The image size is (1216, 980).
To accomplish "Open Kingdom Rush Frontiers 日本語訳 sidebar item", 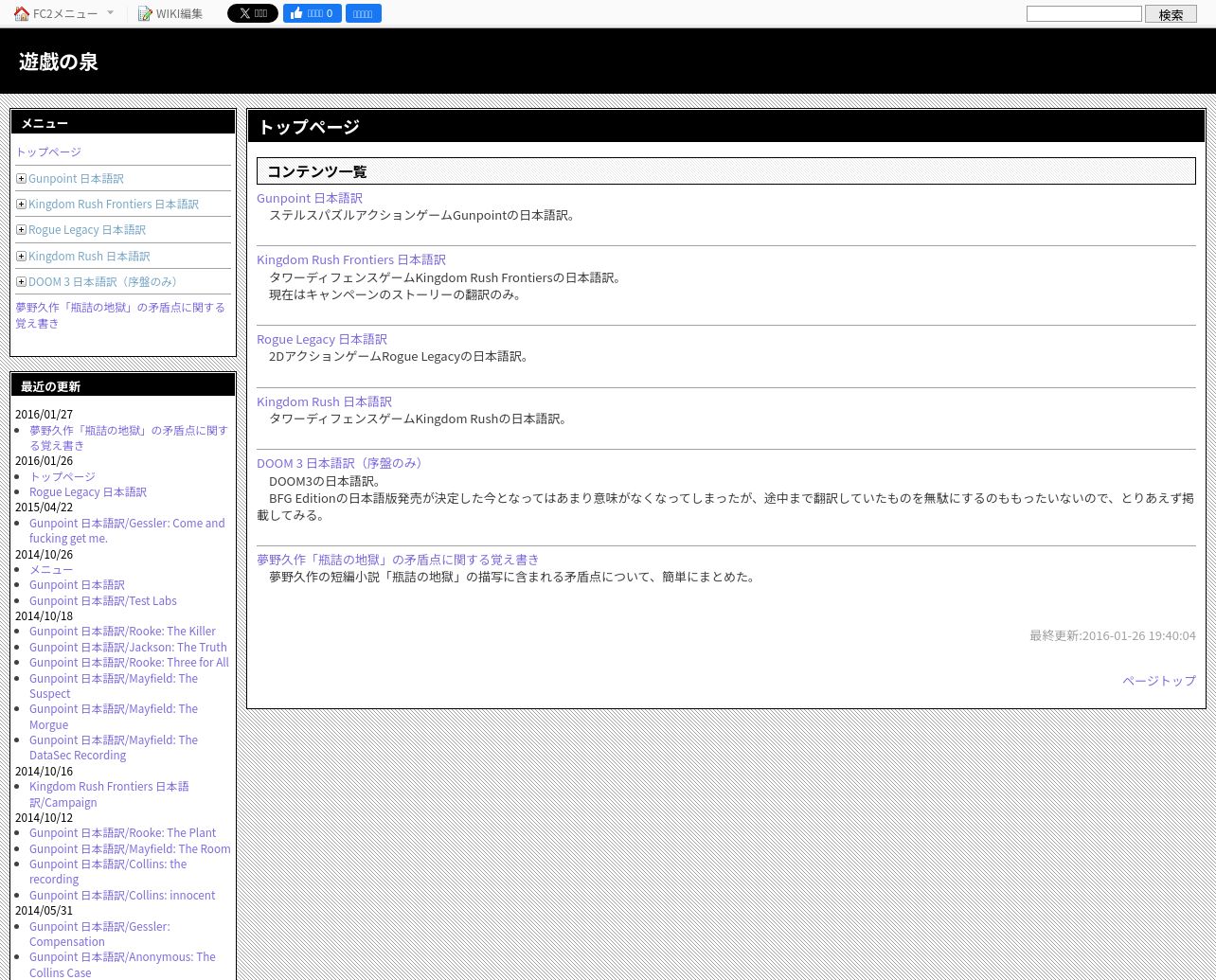I will coord(114,204).
